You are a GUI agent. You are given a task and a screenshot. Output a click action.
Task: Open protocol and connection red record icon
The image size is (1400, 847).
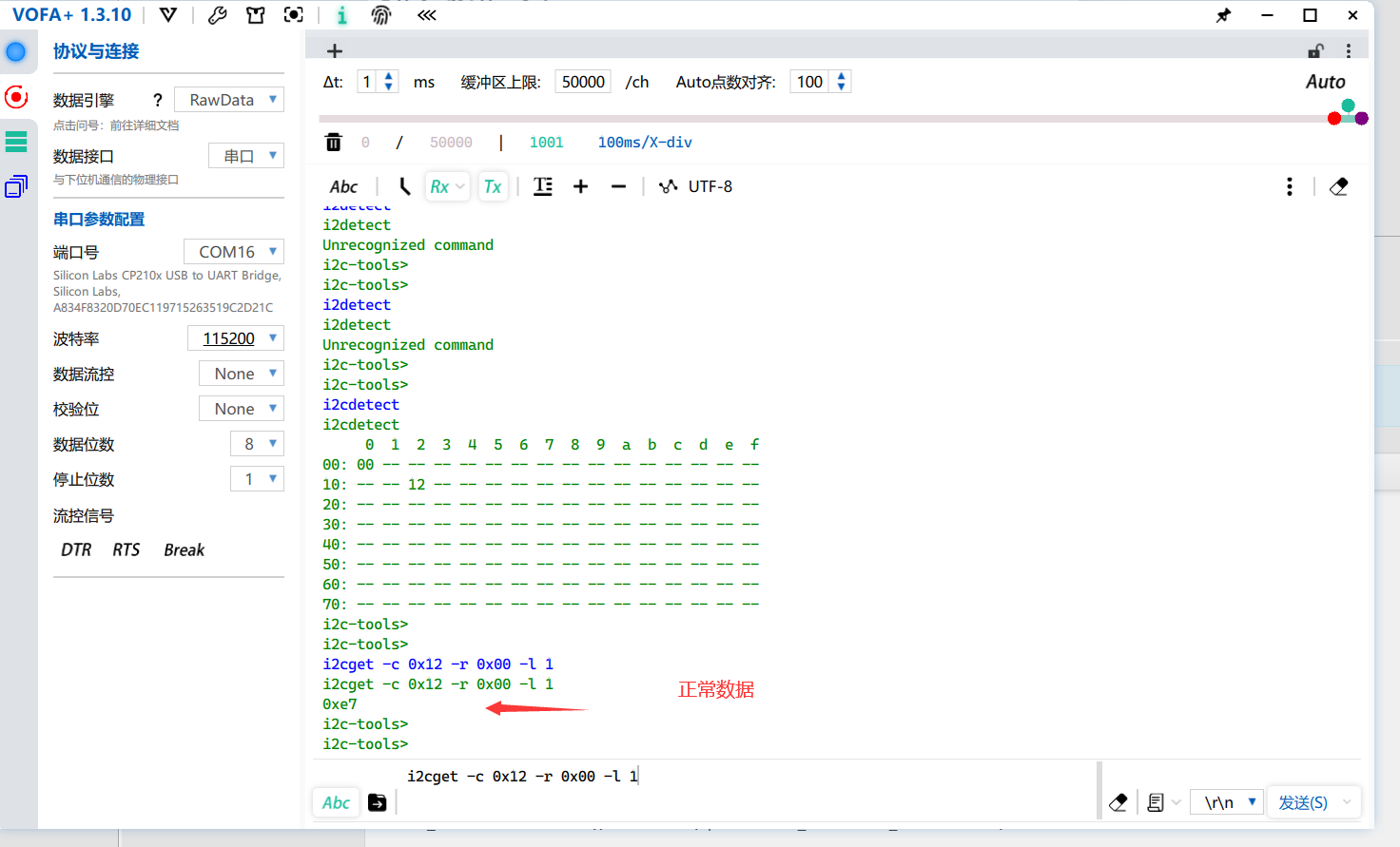(16, 96)
